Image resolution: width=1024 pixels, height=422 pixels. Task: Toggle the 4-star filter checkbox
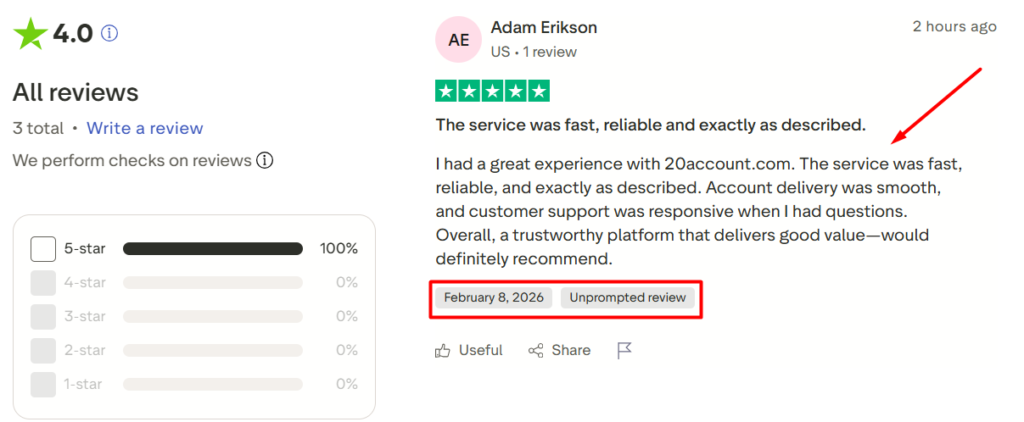pyautogui.click(x=43, y=283)
